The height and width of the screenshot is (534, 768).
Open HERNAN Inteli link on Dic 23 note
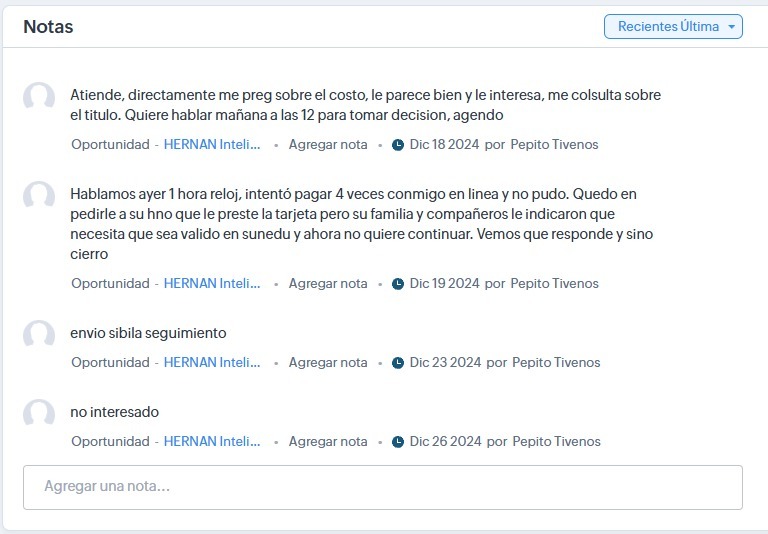211,363
